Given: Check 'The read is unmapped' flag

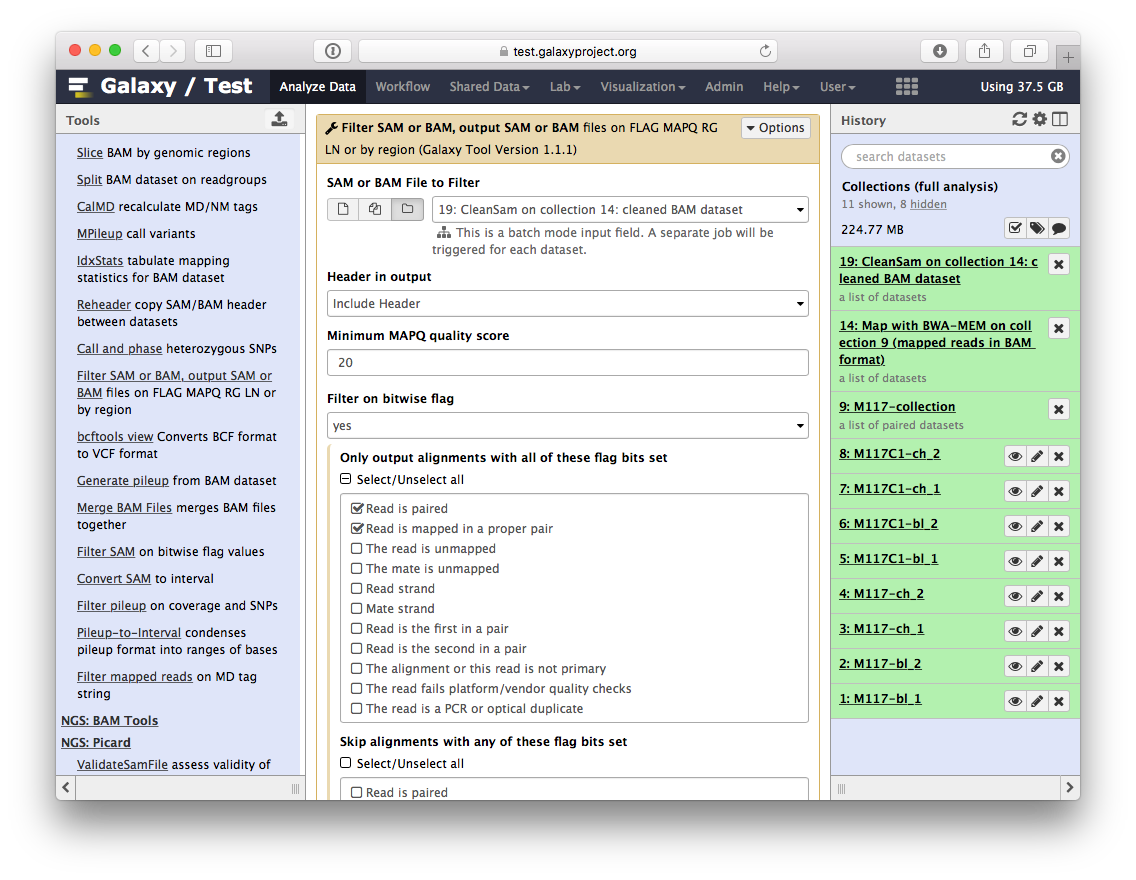Looking at the screenshot, I should [x=356, y=548].
